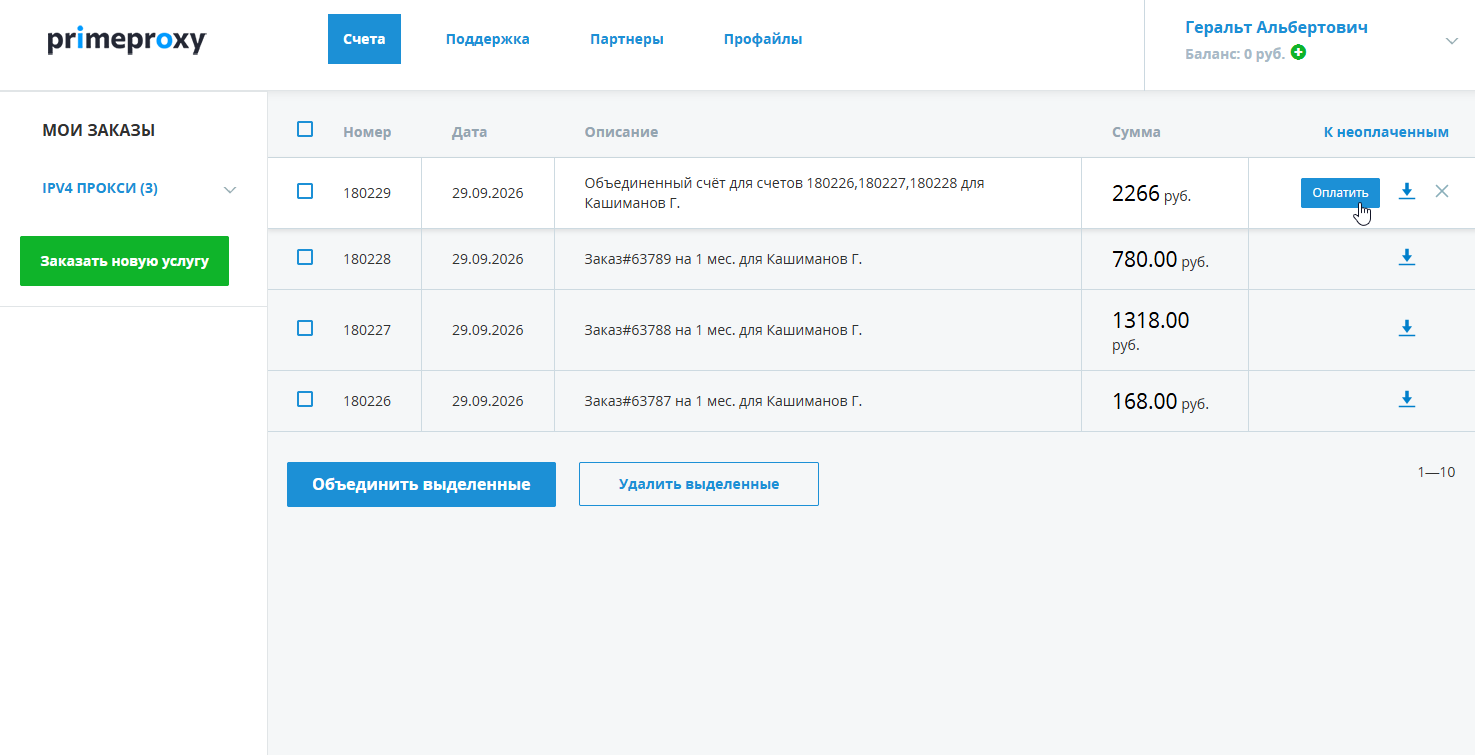Open the primeproxy logo home link
Image resolution: width=1475 pixels, height=755 pixels.
coord(127,40)
